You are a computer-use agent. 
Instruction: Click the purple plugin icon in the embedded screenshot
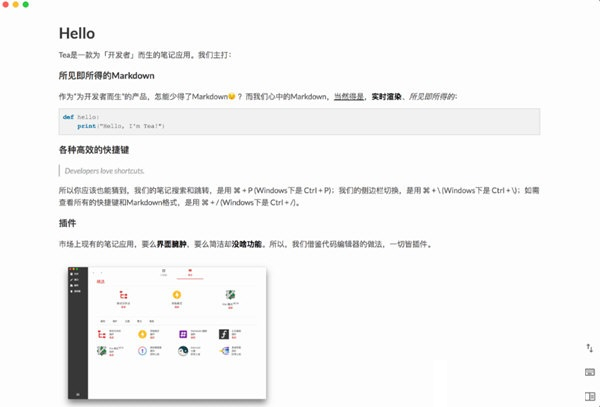[x=183, y=333]
